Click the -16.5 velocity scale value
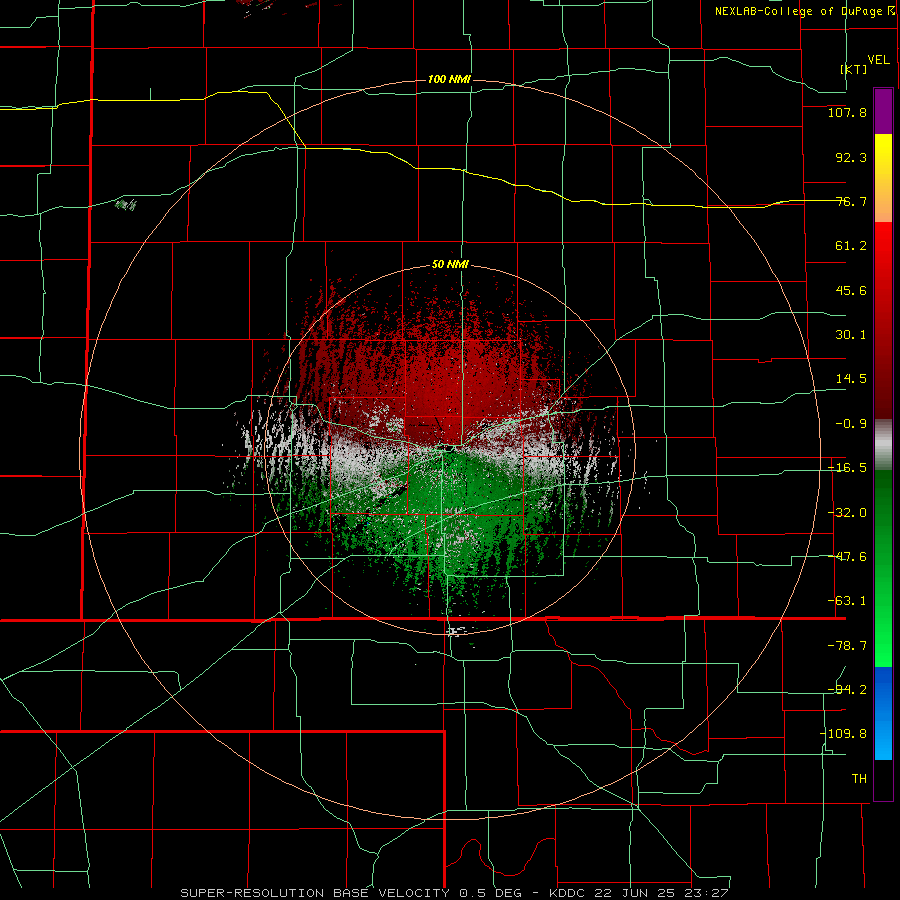Screen dimensions: 900x900 [847, 468]
